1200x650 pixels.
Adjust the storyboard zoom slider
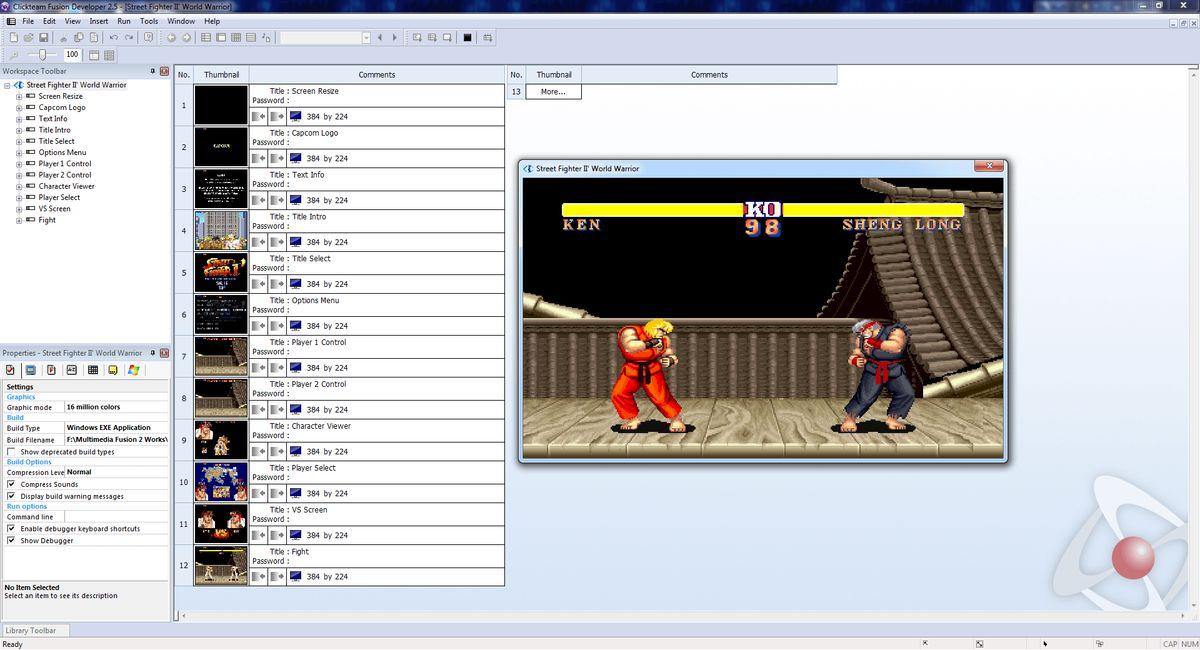pyautogui.click(x=42, y=55)
